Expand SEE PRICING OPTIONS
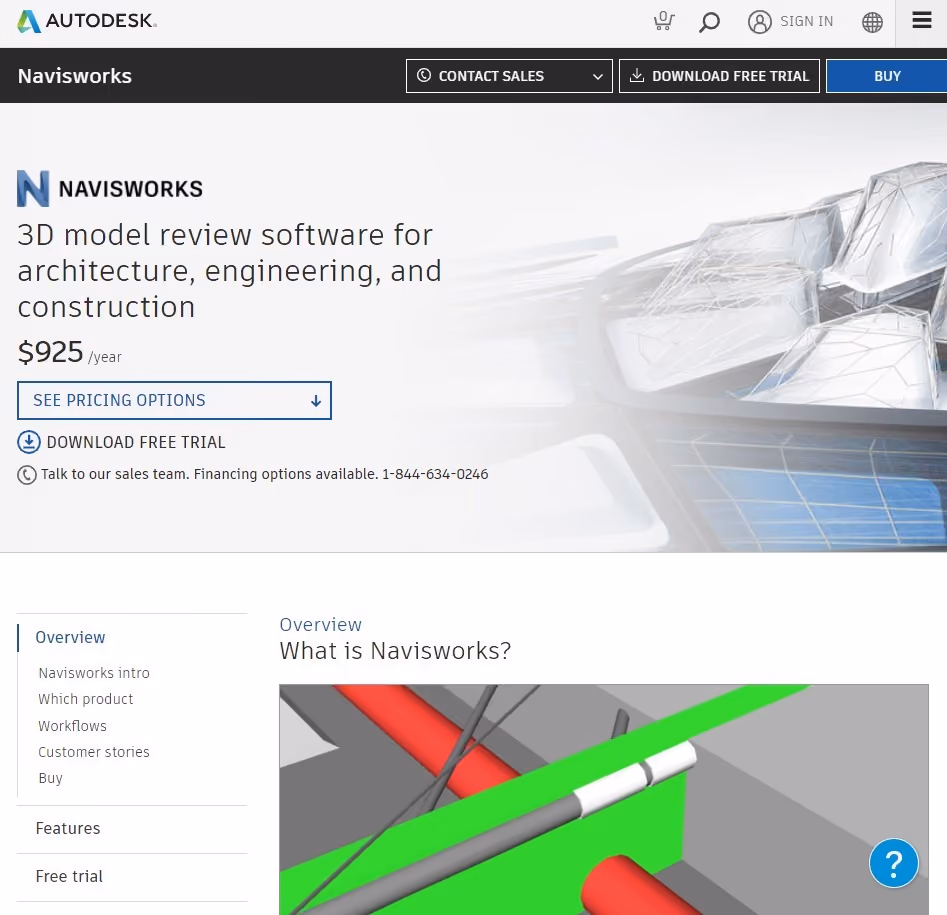The height and width of the screenshot is (915, 947). (174, 400)
